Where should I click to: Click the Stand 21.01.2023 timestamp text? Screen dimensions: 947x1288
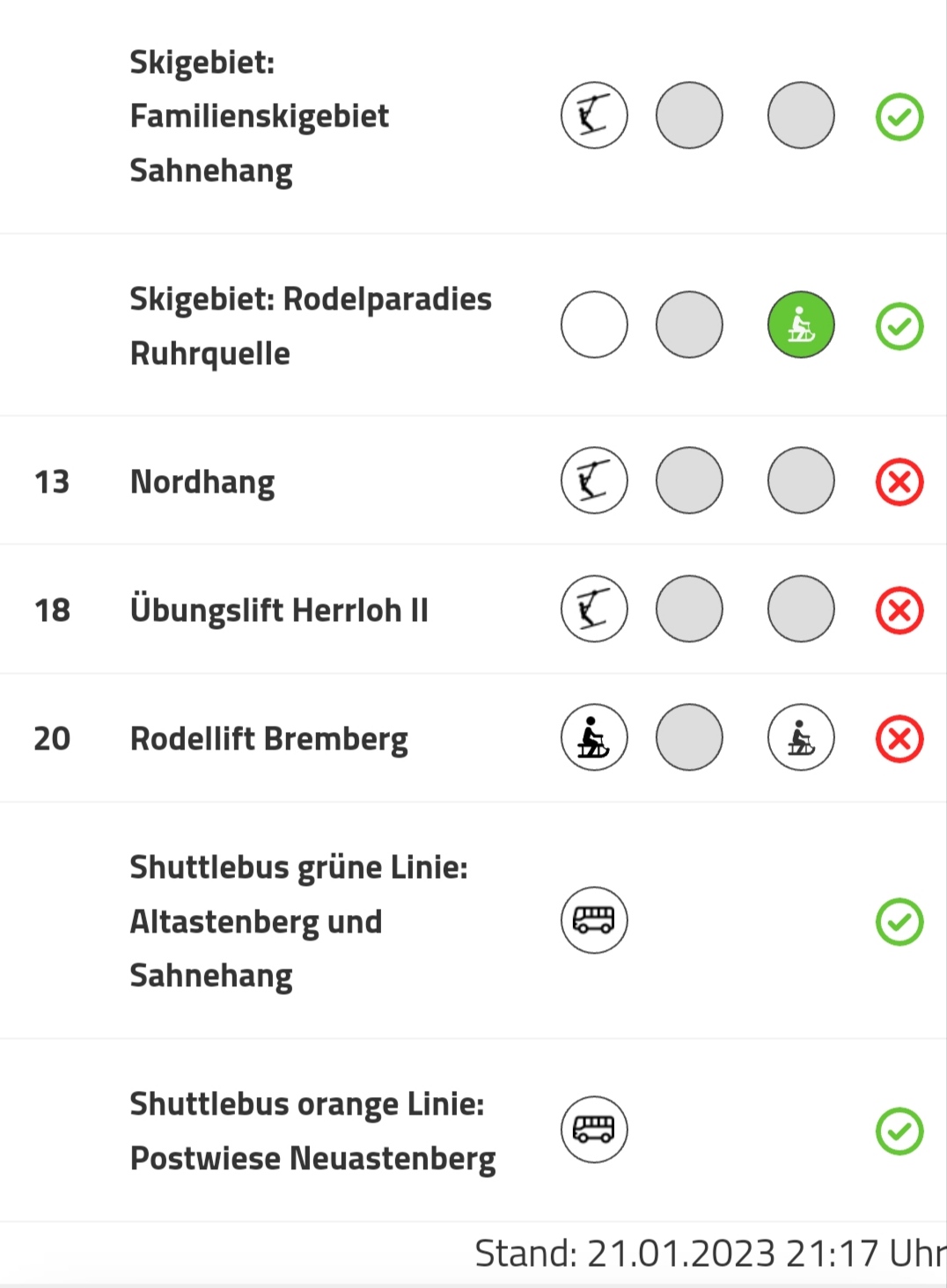pyautogui.click(x=709, y=1253)
